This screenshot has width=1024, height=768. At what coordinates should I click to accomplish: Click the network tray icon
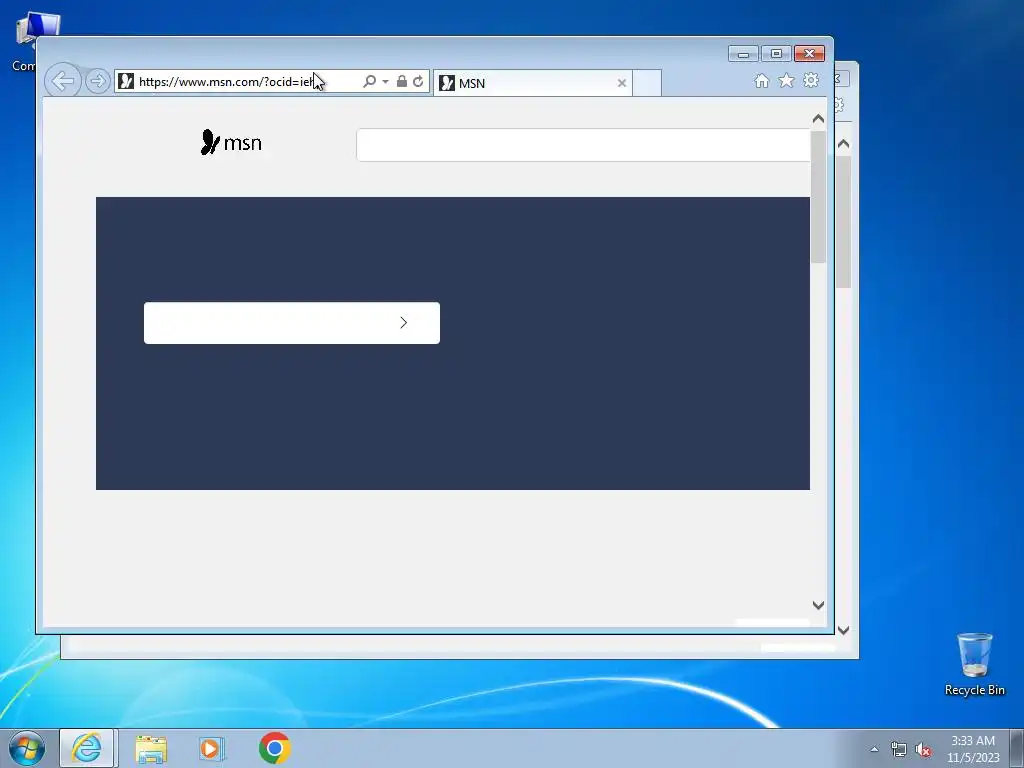(899, 750)
